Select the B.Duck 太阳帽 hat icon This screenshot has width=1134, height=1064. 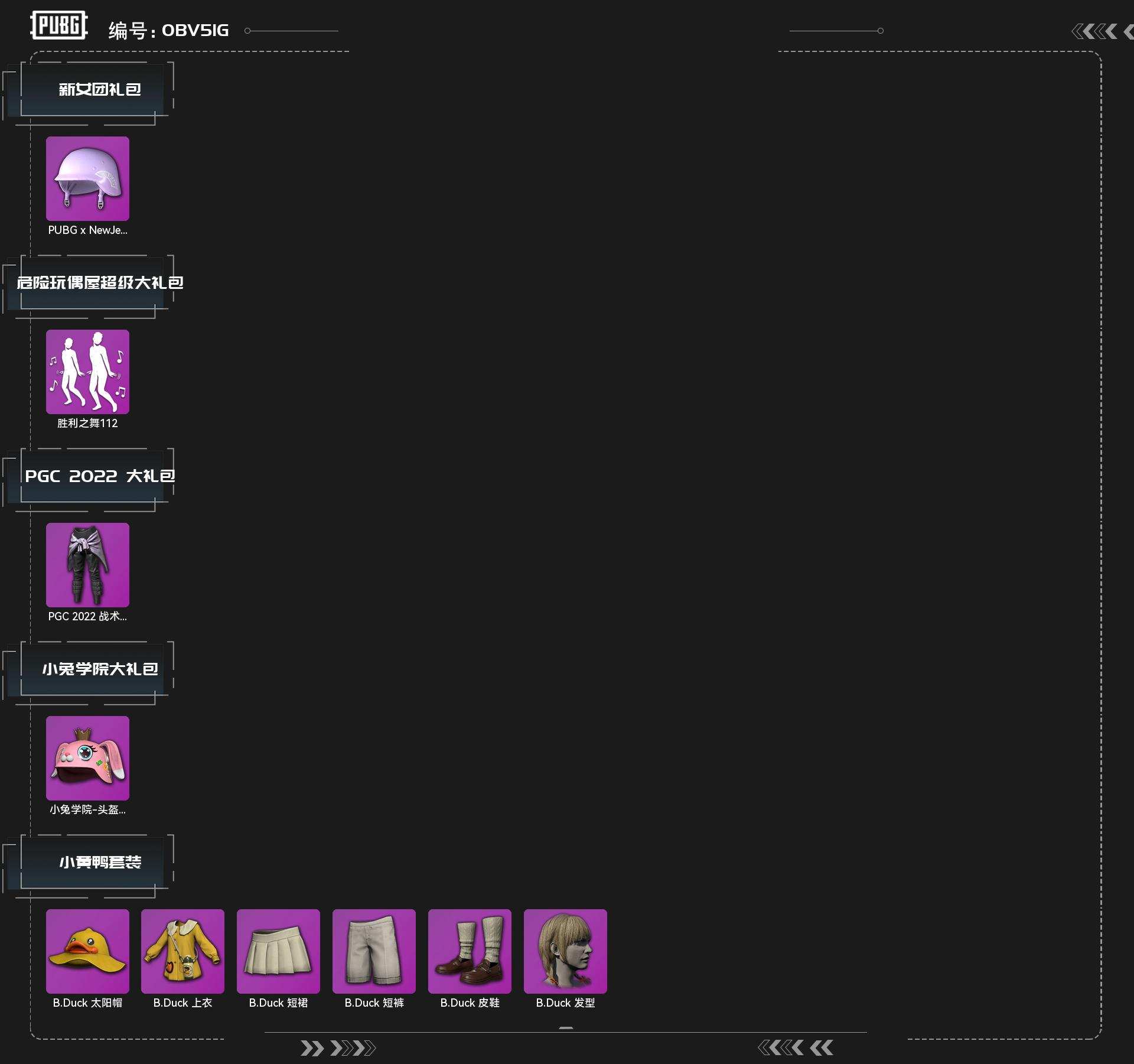[x=87, y=951]
